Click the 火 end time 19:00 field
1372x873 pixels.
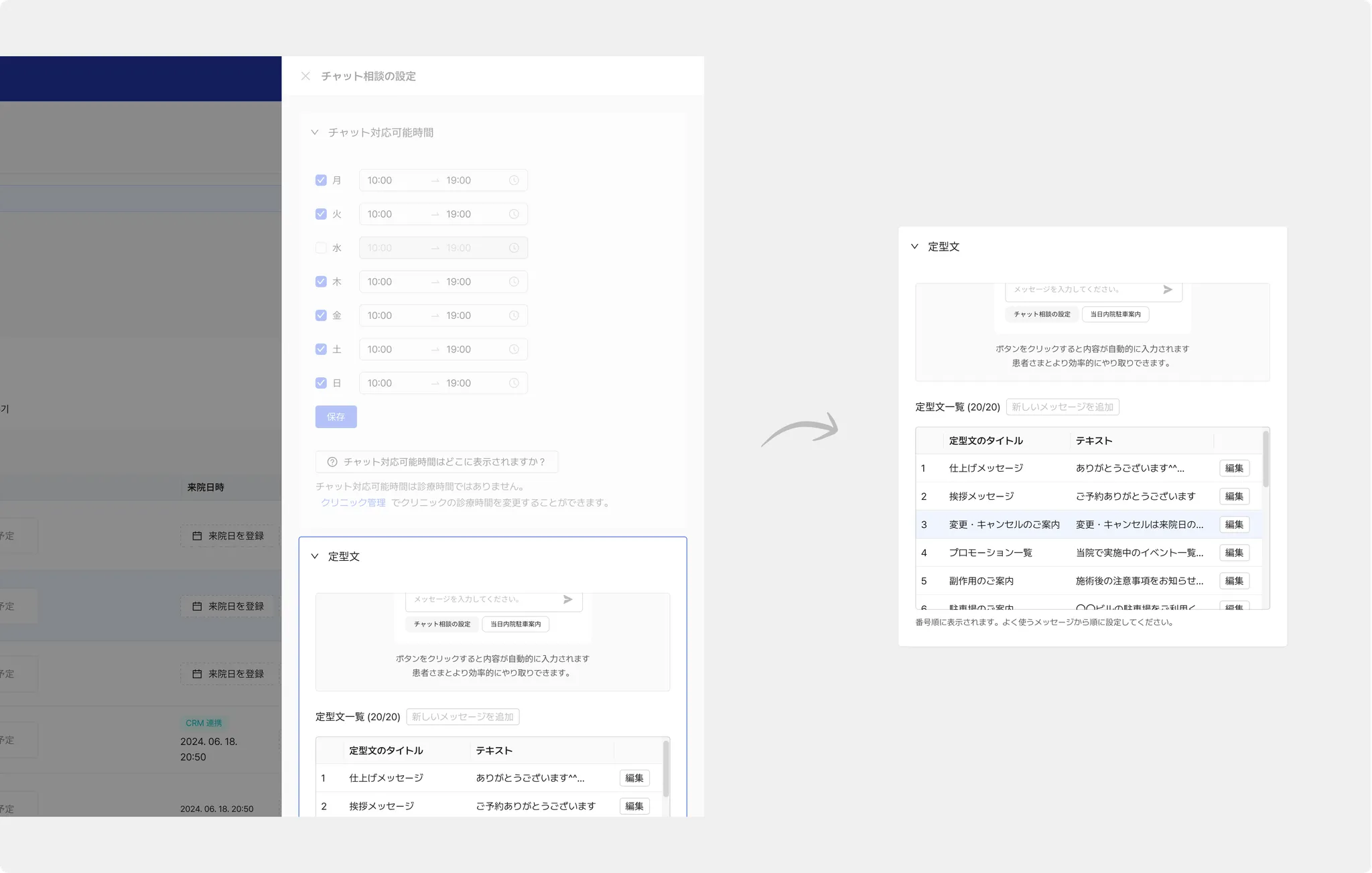click(x=459, y=214)
